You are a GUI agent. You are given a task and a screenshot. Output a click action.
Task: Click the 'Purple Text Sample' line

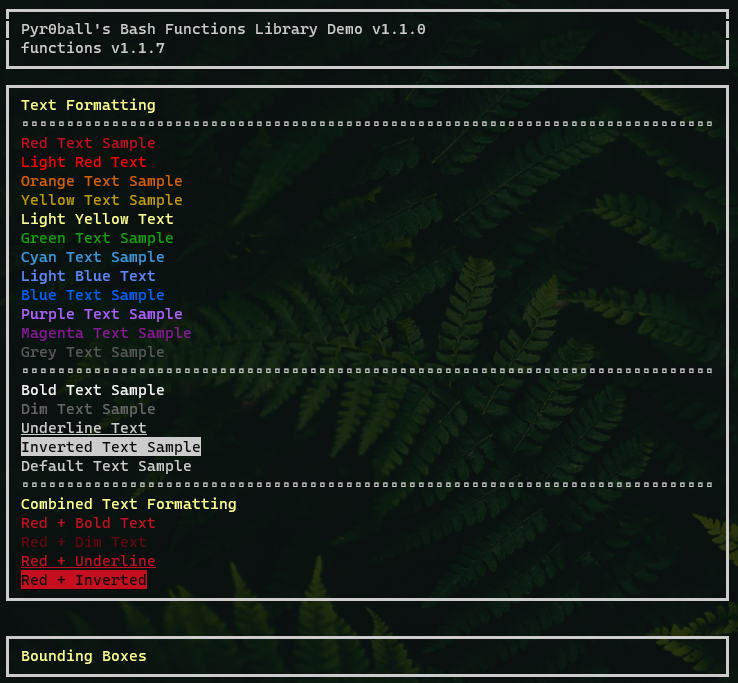point(102,314)
